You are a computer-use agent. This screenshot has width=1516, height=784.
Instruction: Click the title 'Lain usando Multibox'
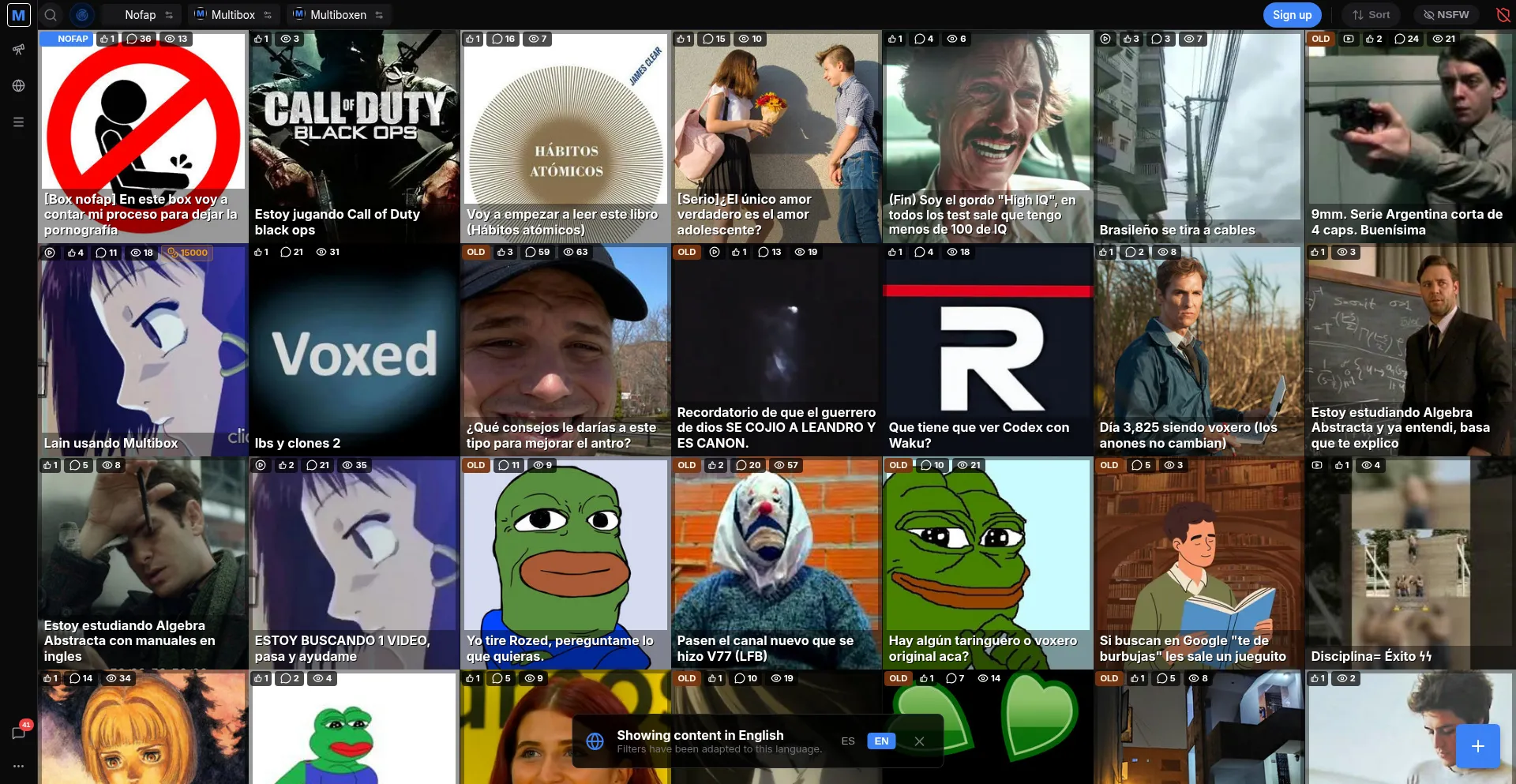point(111,444)
